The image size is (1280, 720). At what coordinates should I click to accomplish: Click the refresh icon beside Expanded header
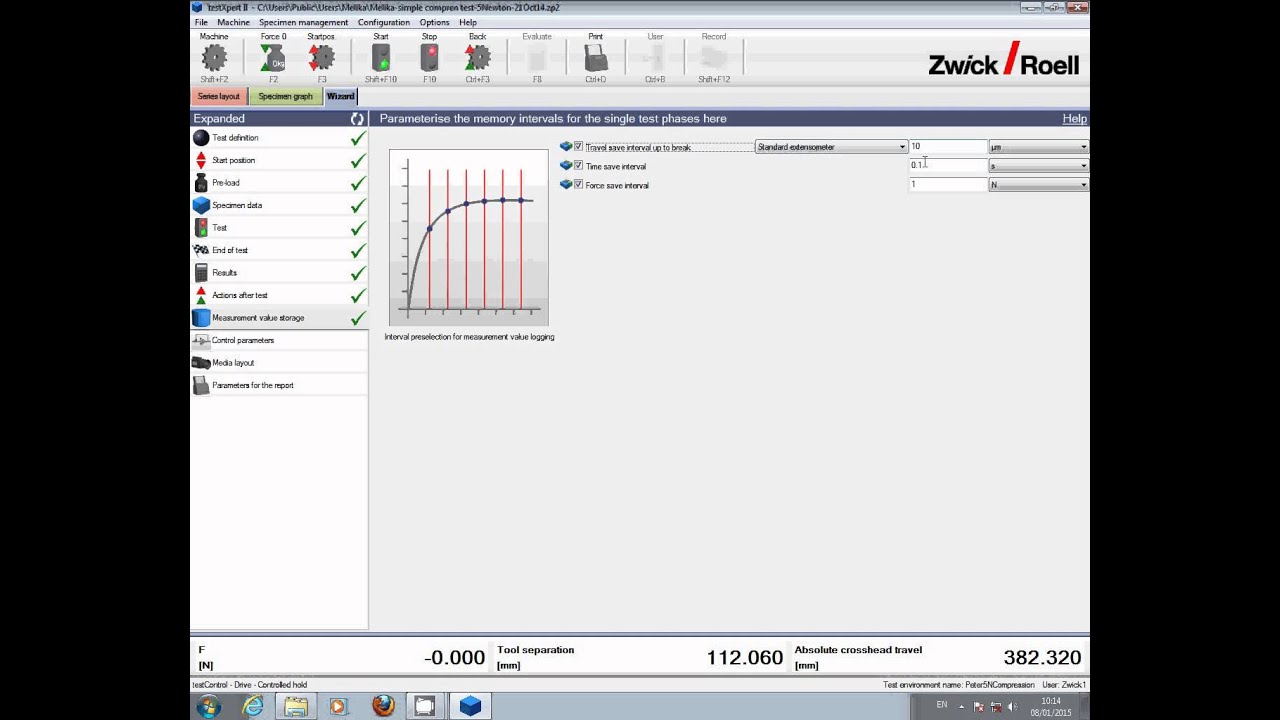357,118
